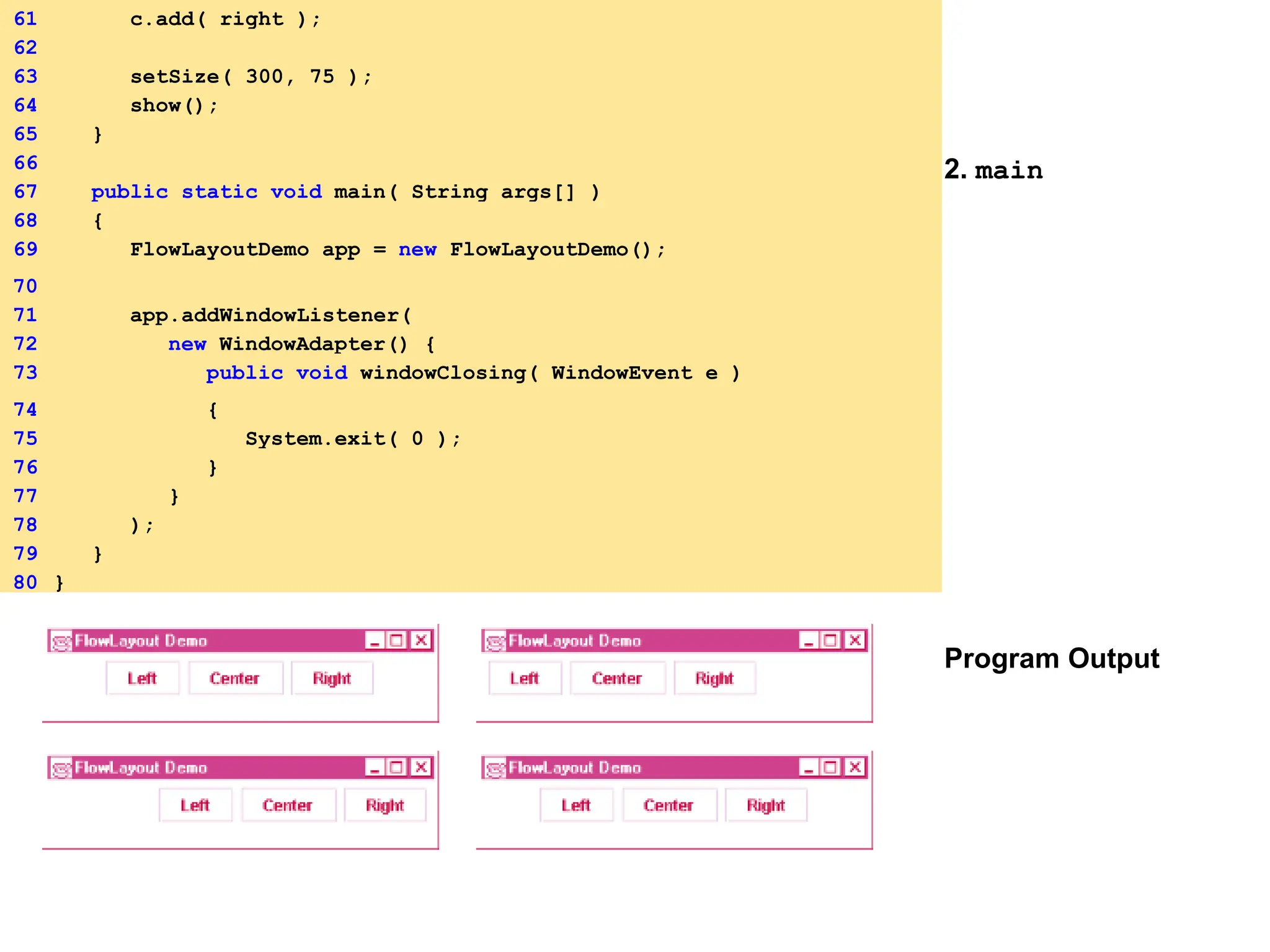
Task: Click line number 80
Action: point(25,583)
